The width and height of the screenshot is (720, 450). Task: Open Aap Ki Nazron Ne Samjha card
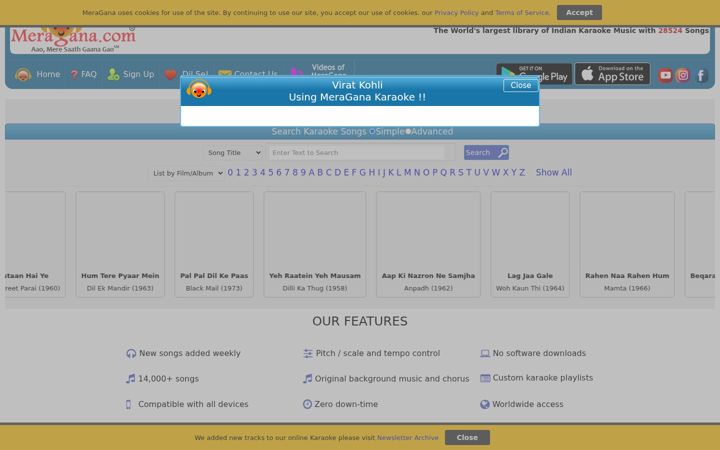point(428,244)
